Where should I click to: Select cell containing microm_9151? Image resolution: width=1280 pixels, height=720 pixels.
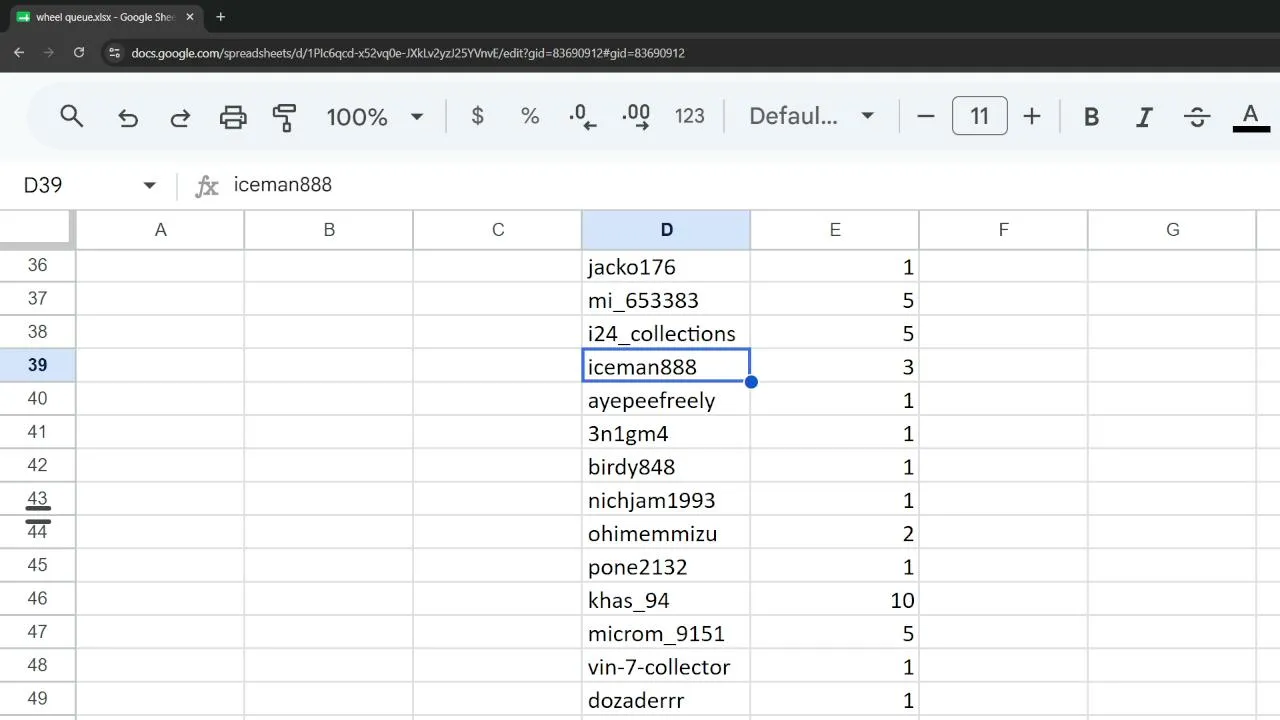(x=666, y=633)
